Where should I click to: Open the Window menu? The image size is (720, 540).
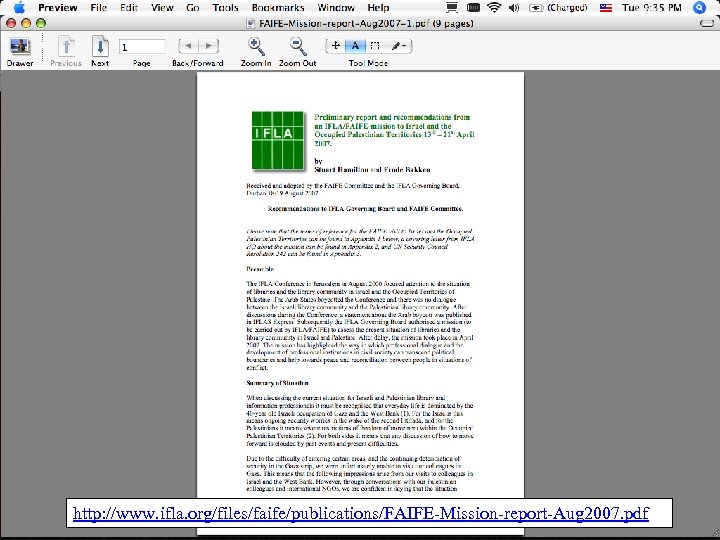336,8
